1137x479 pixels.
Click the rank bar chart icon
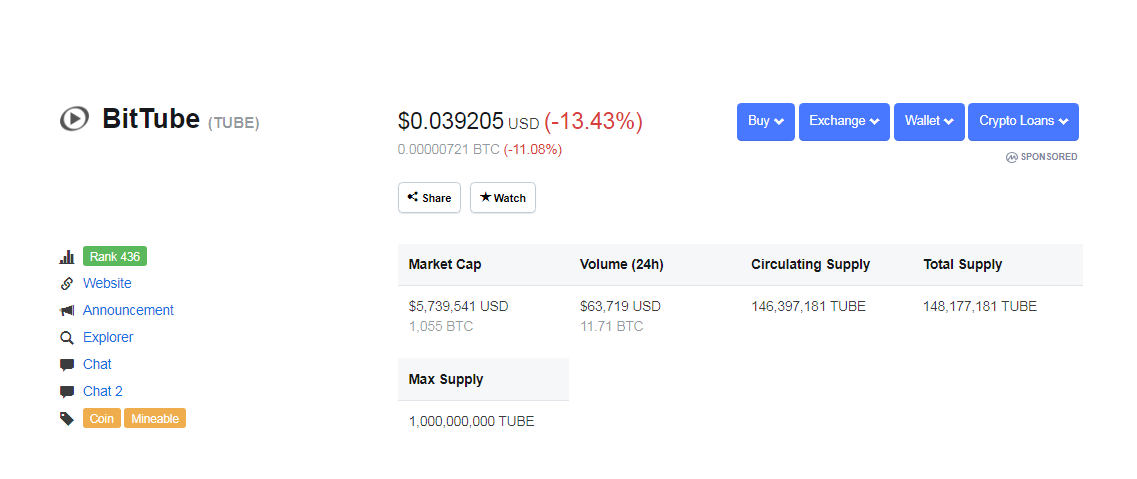[67, 257]
